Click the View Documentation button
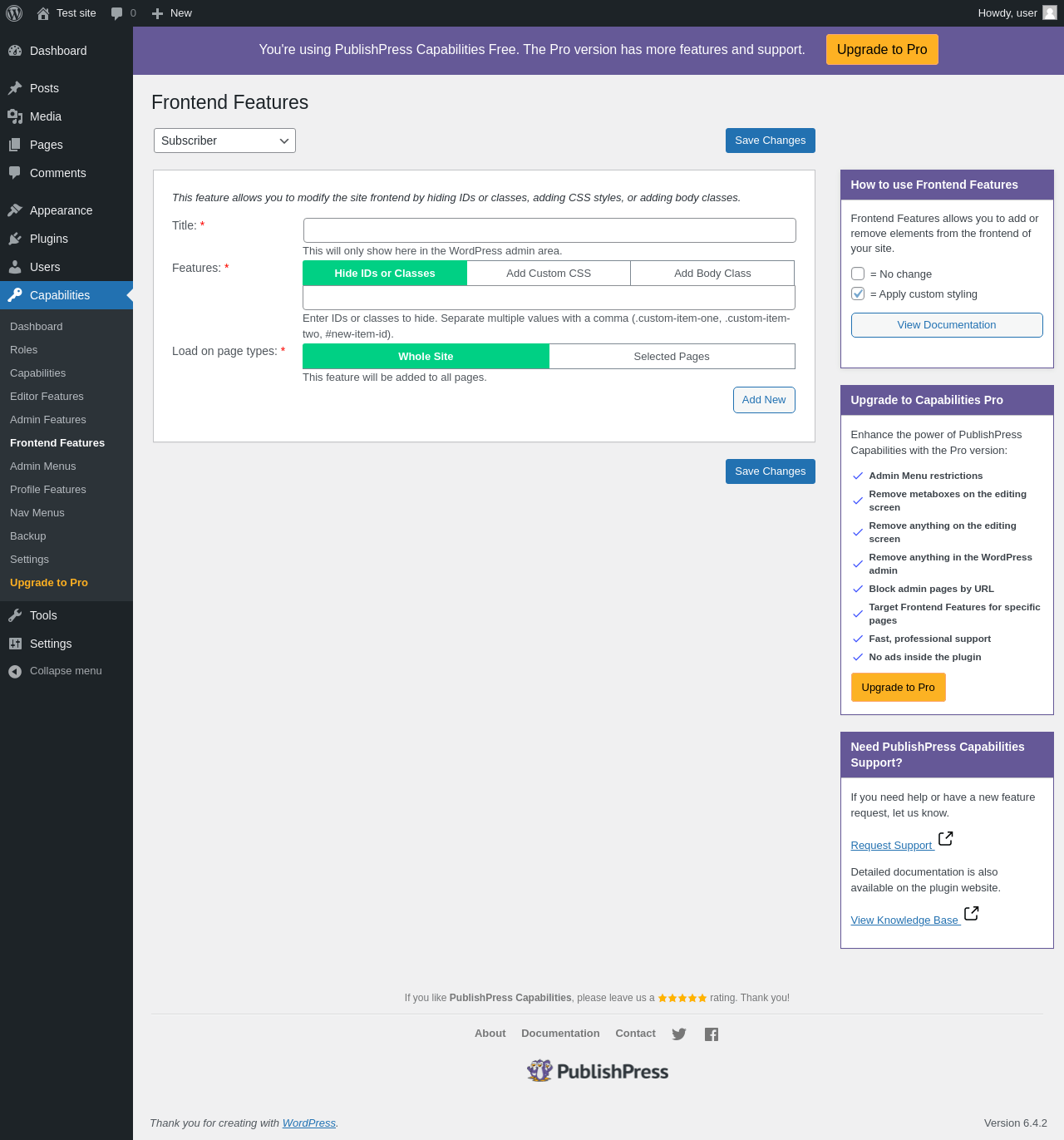 pos(947,325)
